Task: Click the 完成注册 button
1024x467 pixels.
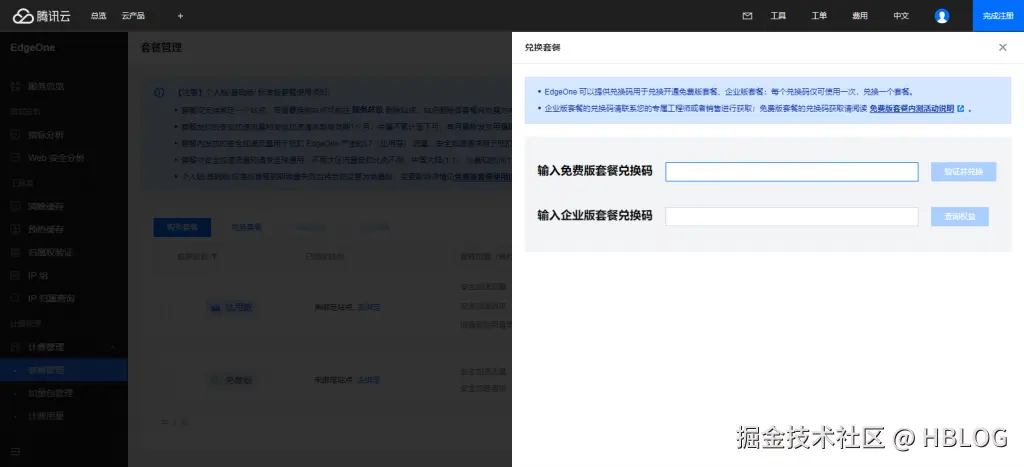Action: pos(998,16)
